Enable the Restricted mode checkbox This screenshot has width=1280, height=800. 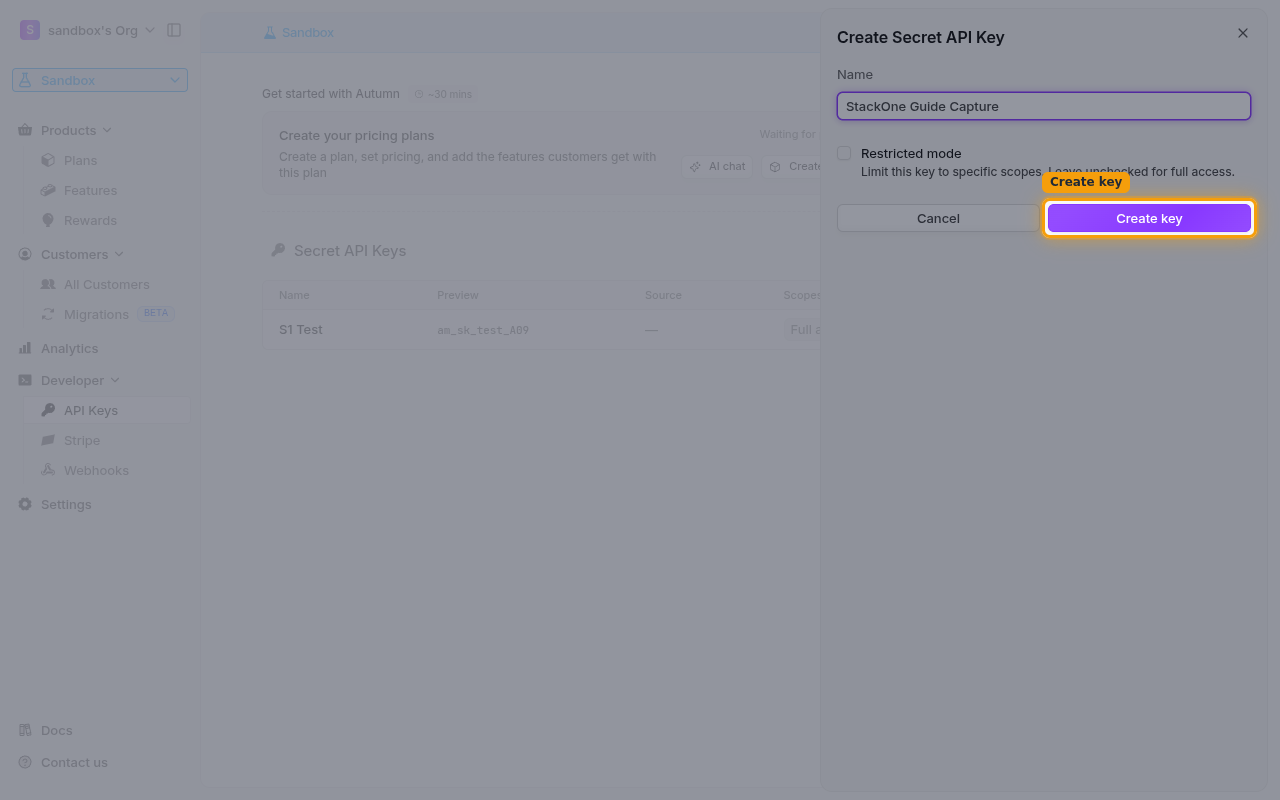(x=844, y=153)
